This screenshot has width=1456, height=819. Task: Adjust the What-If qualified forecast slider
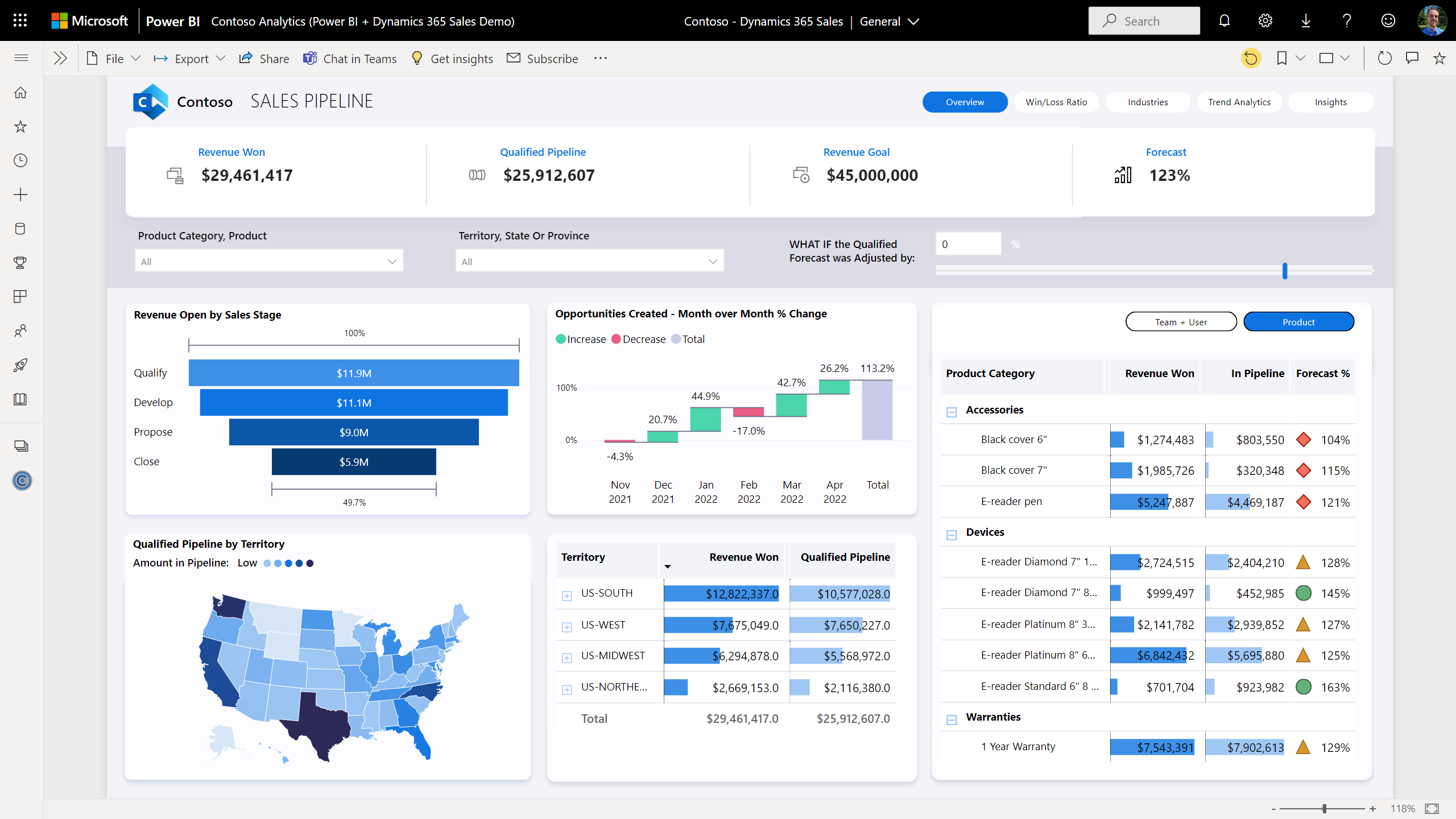coord(1284,271)
